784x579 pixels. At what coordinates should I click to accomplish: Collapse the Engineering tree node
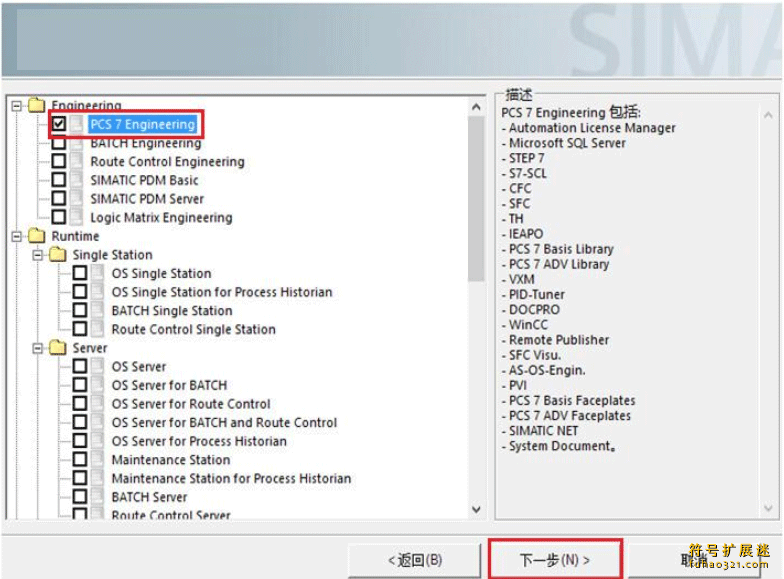16,106
